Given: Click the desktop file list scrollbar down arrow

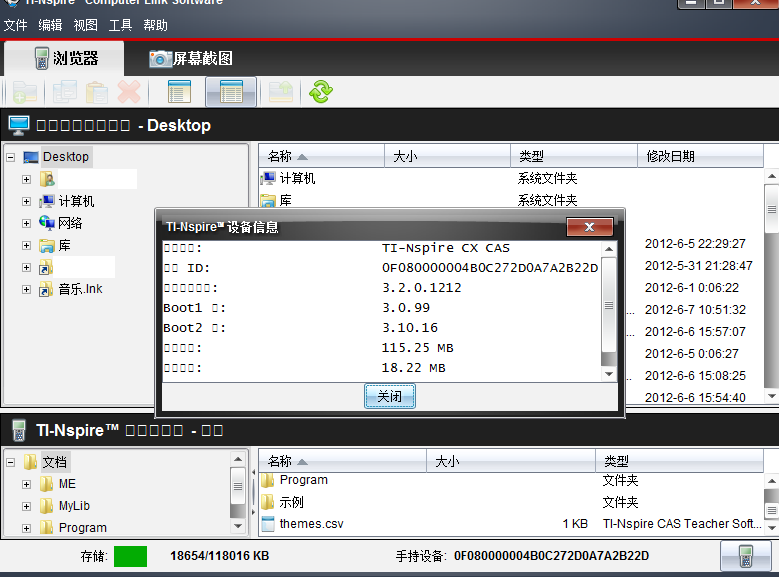Looking at the screenshot, I should (772, 396).
